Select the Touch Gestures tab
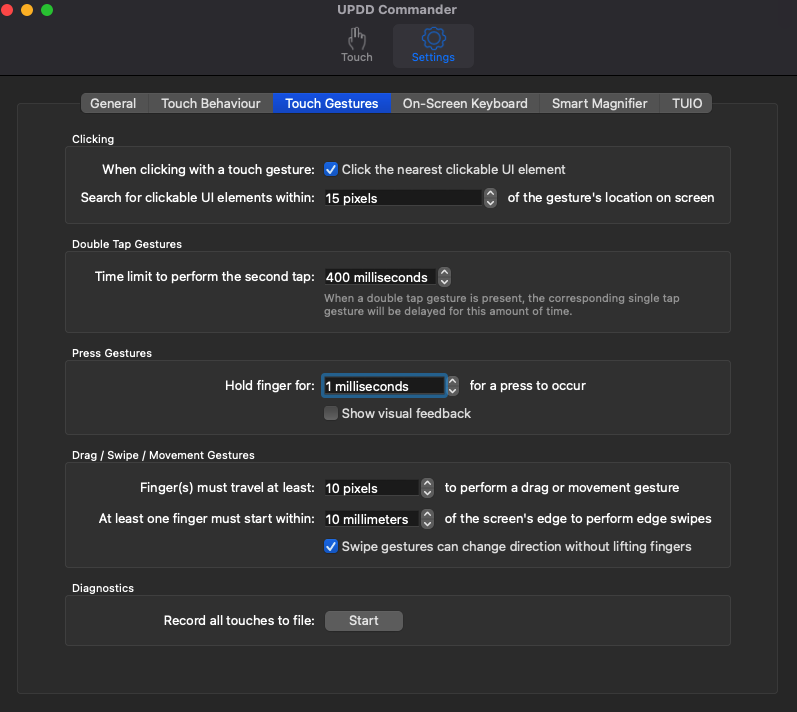This screenshot has width=797, height=712. pyautogui.click(x=332, y=103)
